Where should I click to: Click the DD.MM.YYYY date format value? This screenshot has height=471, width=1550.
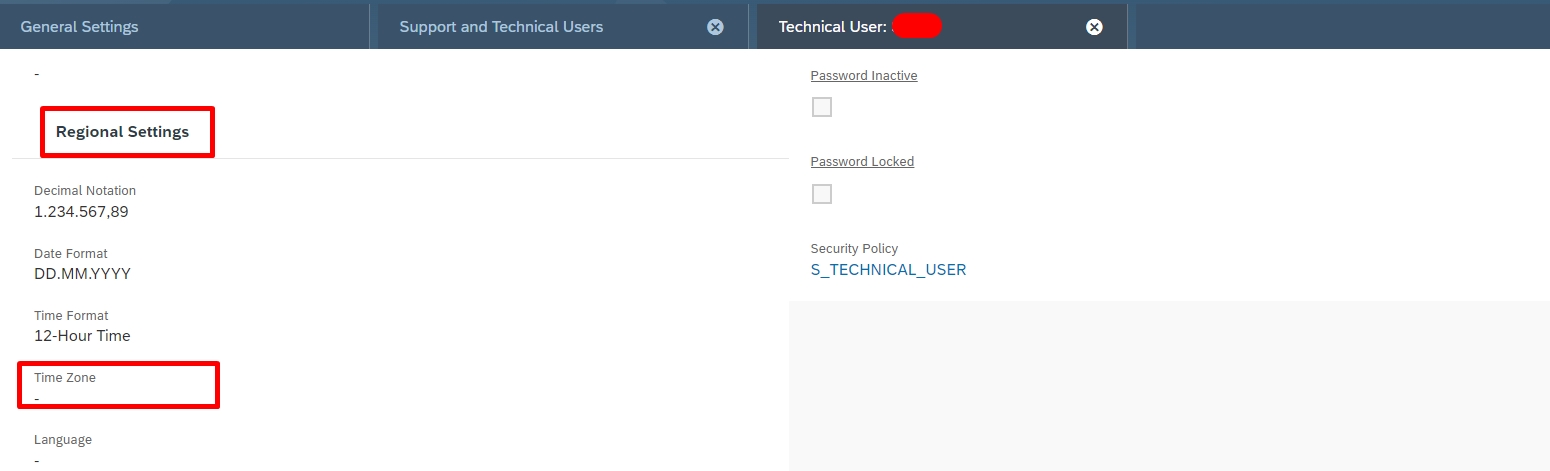click(82, 274)
